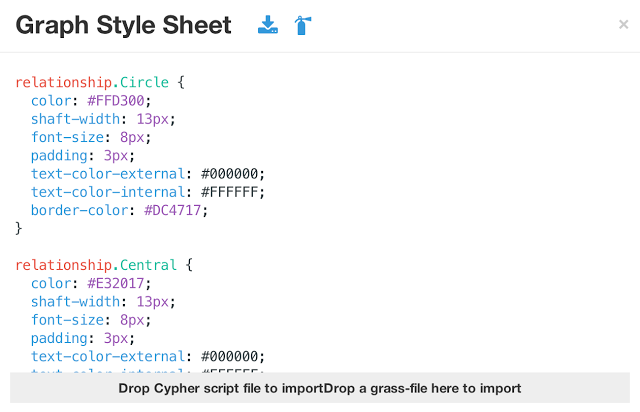Close the Graph Style Sheet dialog
Screen dimensions: 640x412
point(624,25)
